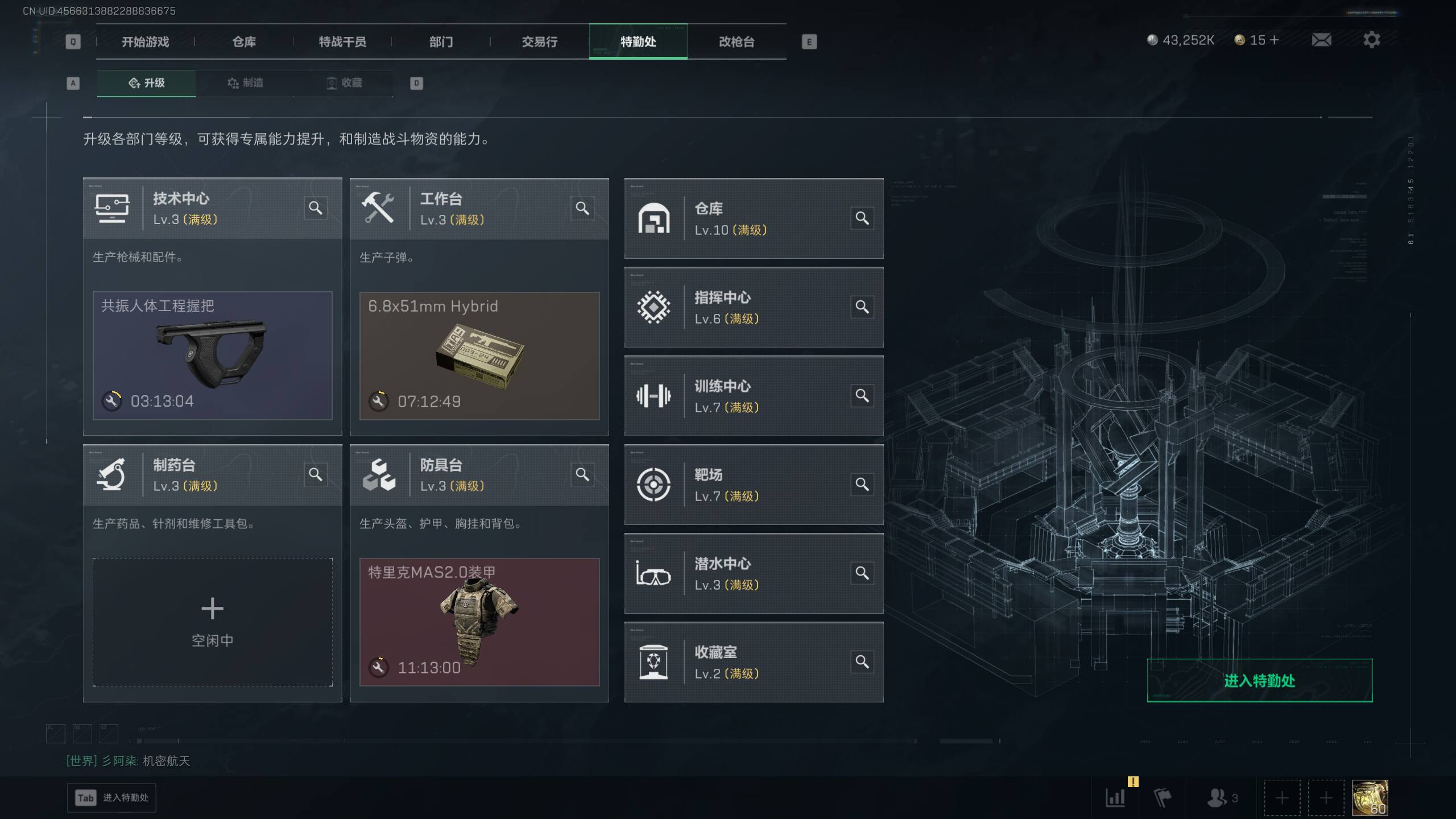Inspect 仓库 Lv.10 with magnifier icon

[862, 218]
